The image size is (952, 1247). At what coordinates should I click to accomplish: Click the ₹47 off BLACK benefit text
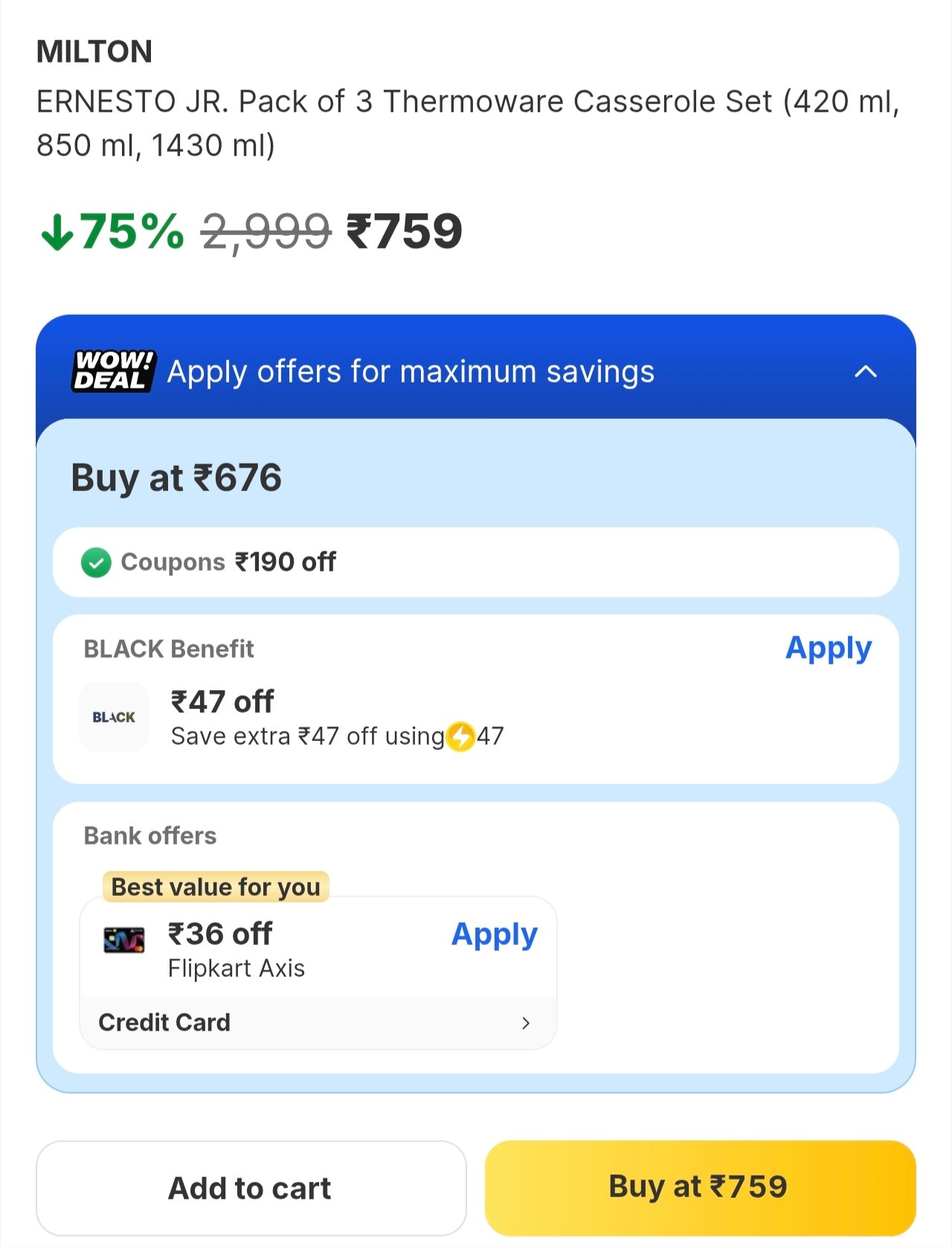[x=222, y=702]
